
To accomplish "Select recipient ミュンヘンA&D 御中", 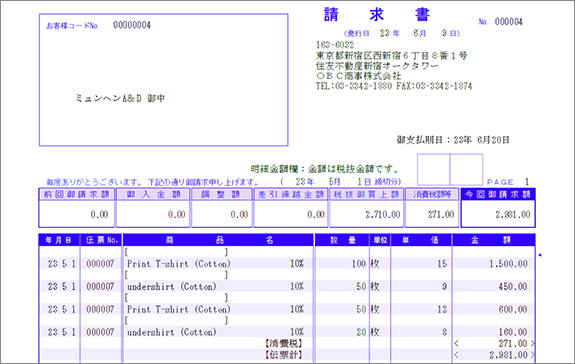I will pos(120,98).
